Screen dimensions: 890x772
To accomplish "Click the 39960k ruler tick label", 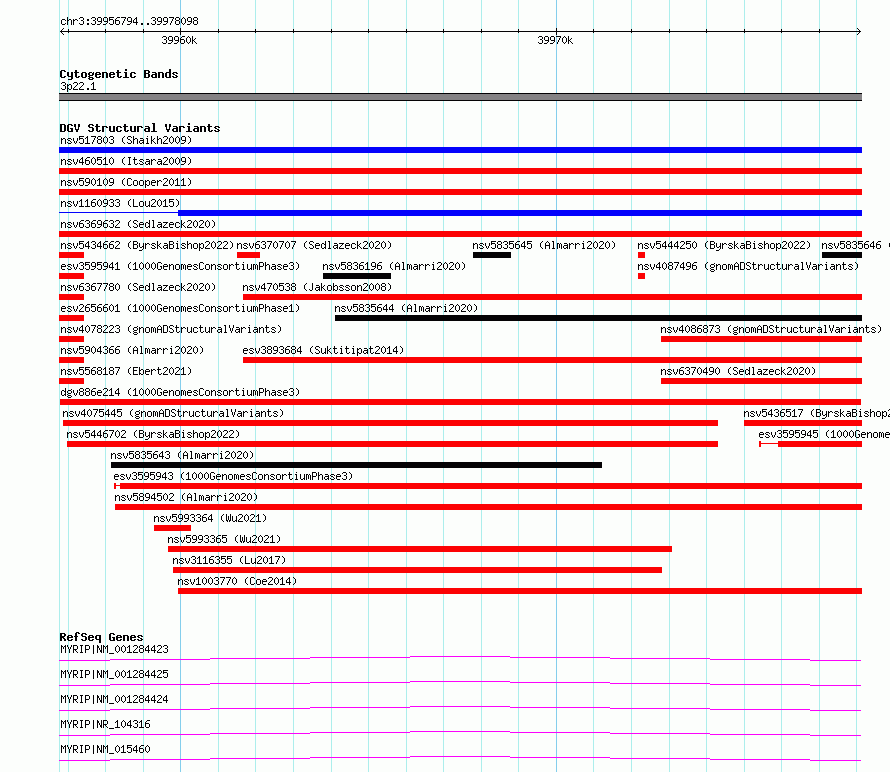I will tap(179, 40).
